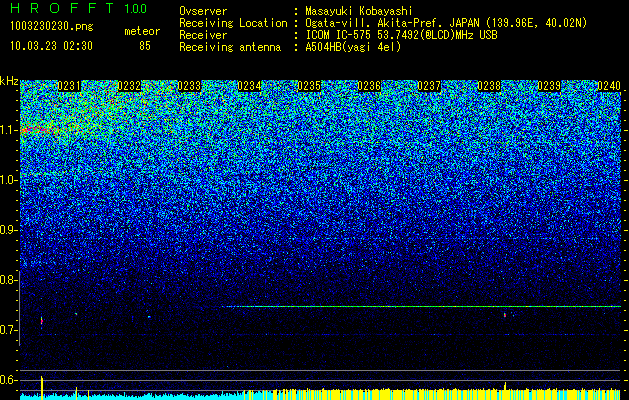The image size is (629, 400).
Task: Click the Receiving antenna field label
Action: (230, 47)
